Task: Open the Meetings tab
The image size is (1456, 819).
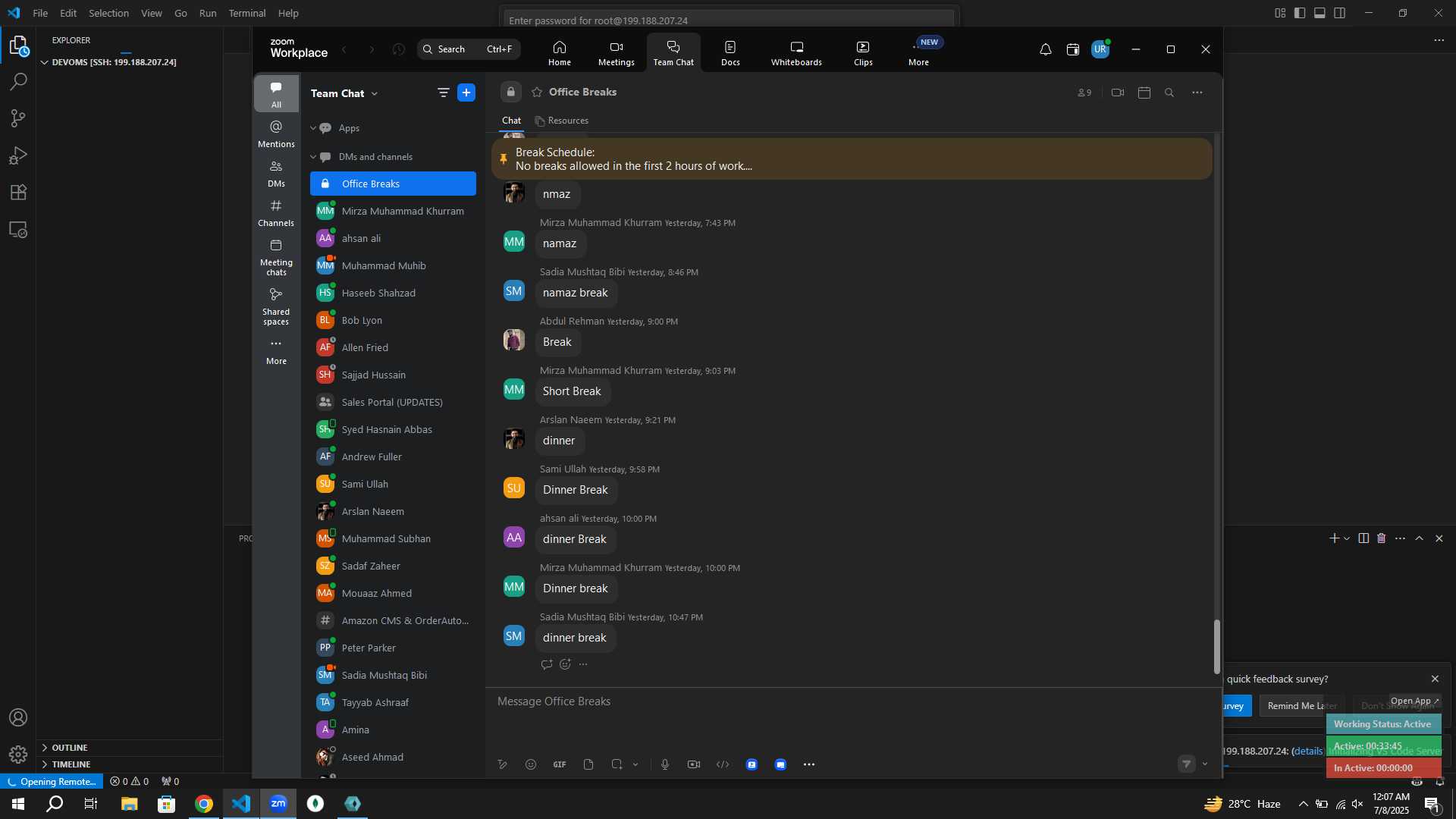Action: (616, 53)
